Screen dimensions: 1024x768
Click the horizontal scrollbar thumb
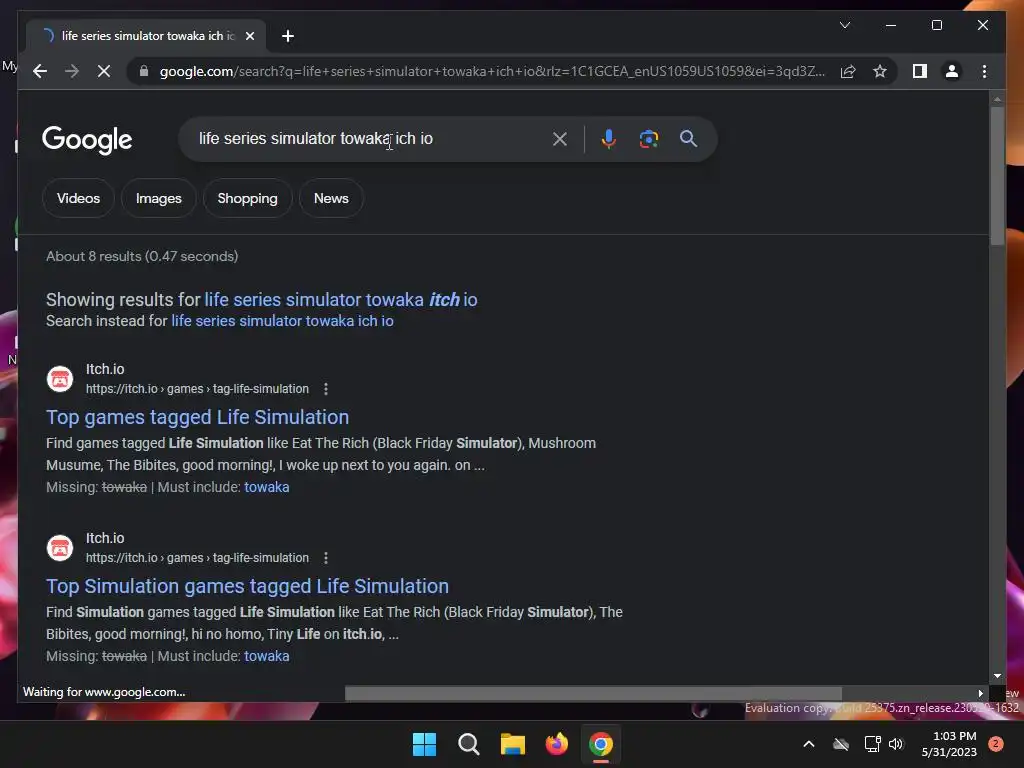593,693
